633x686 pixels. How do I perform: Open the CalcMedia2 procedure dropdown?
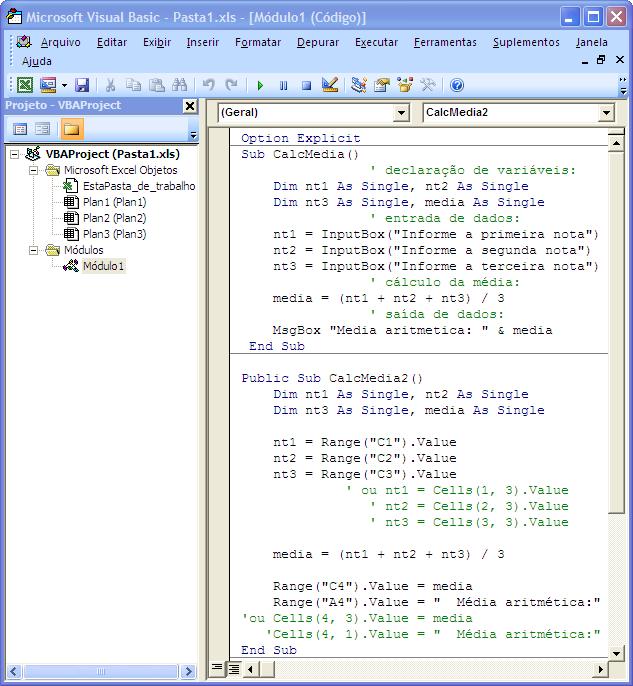[606, 113]
